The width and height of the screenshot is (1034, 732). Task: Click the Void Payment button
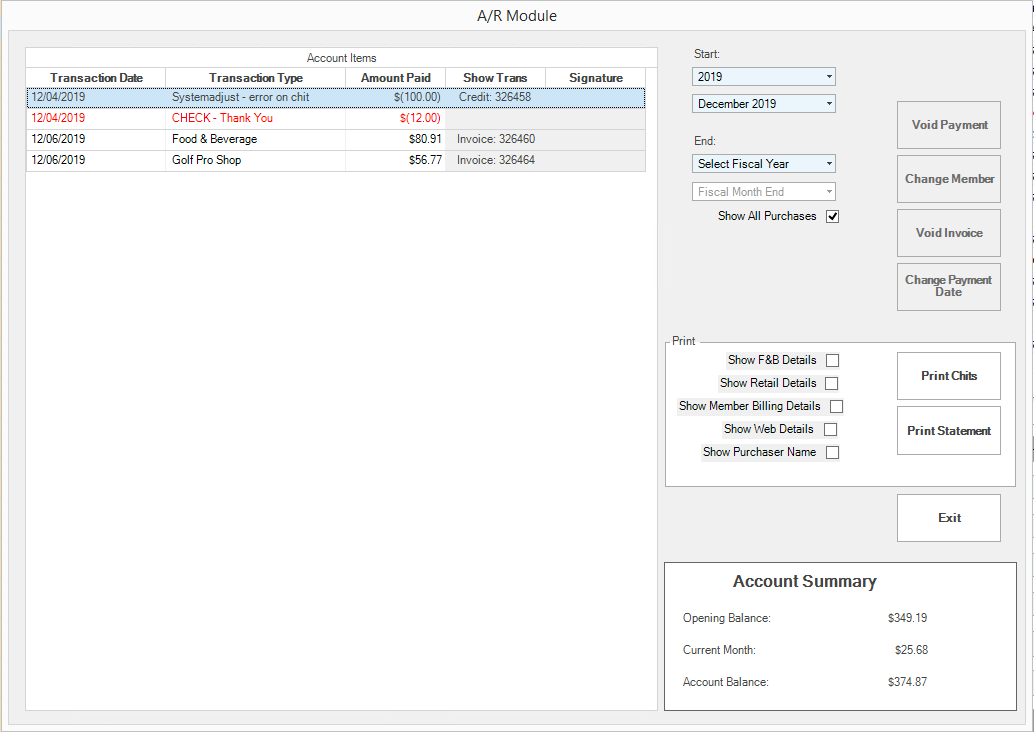(948, 125)
